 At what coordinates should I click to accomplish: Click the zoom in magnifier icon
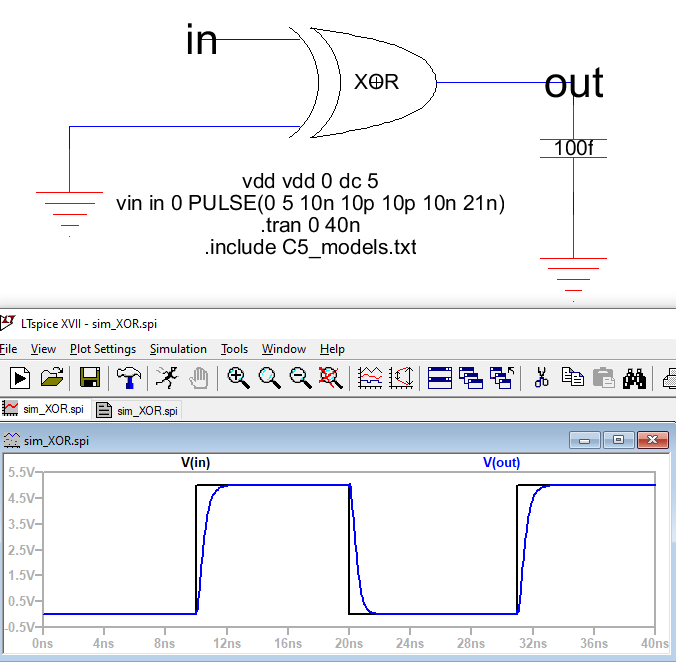pyautogui.click(x=238, y=377)
